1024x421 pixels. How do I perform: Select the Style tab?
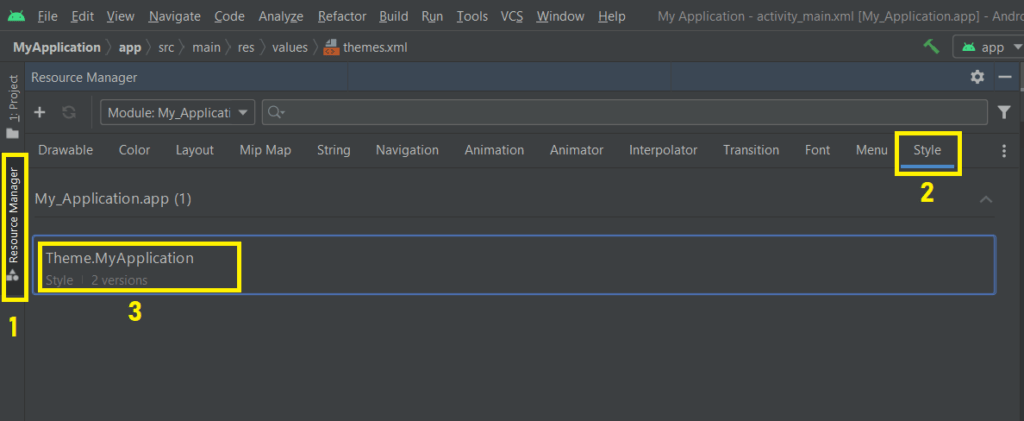click(927, 150)
